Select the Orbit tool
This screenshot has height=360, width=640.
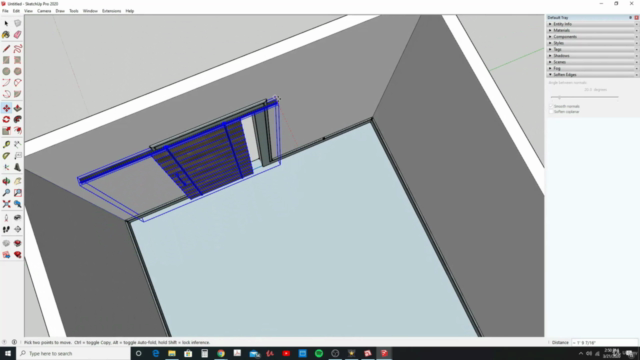tap(6, 181)
